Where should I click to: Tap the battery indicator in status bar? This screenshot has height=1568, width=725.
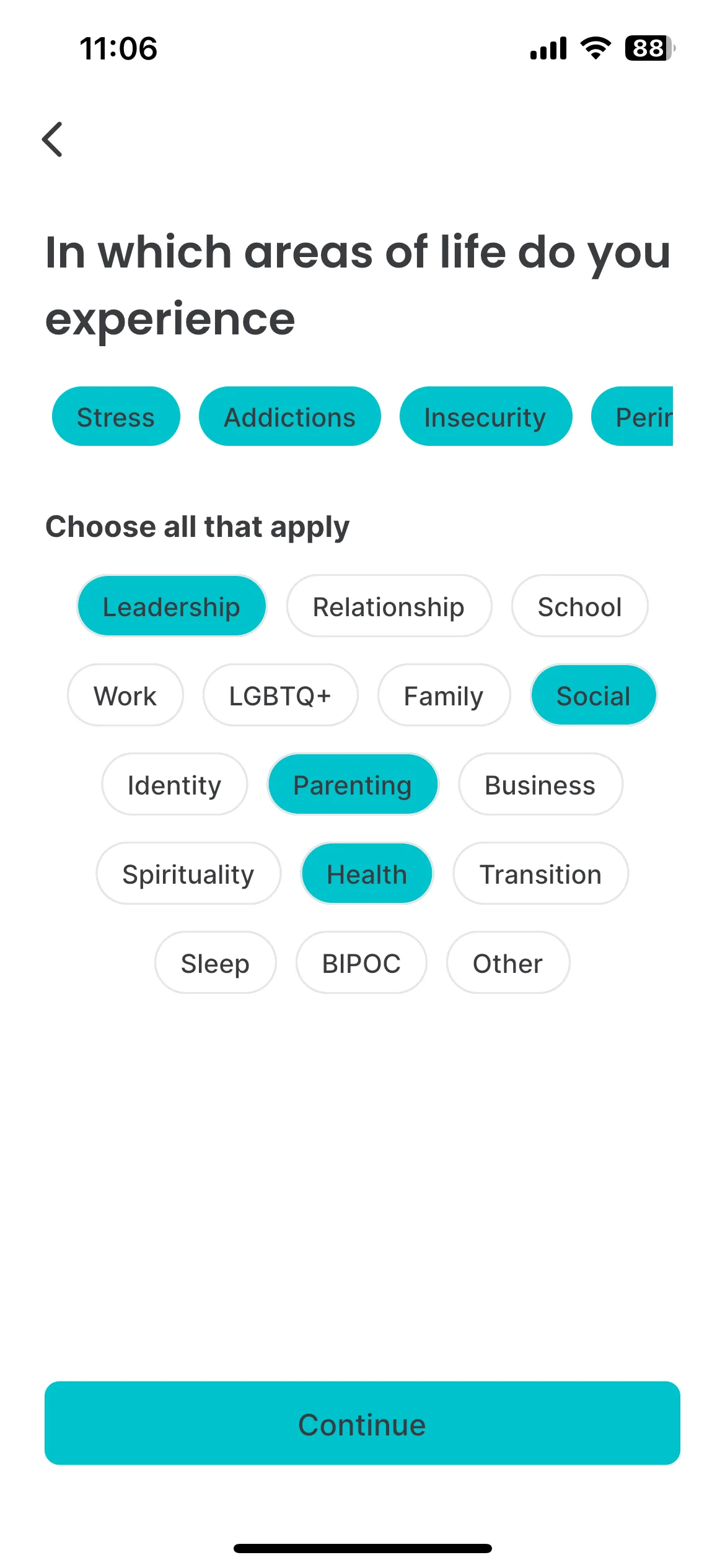coord(649,48)
